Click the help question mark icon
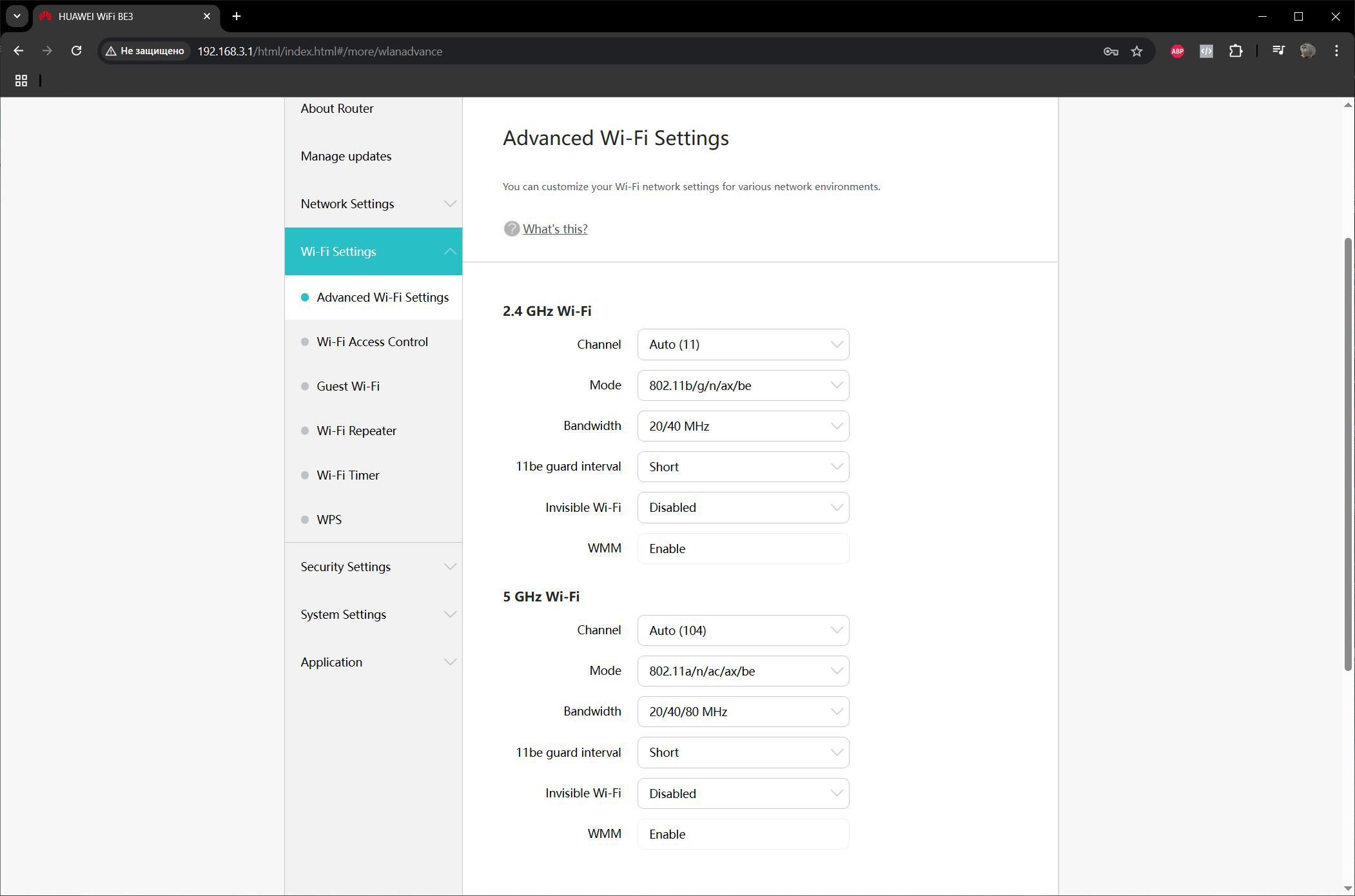The image size is (1355, 896). coord(511,229)
